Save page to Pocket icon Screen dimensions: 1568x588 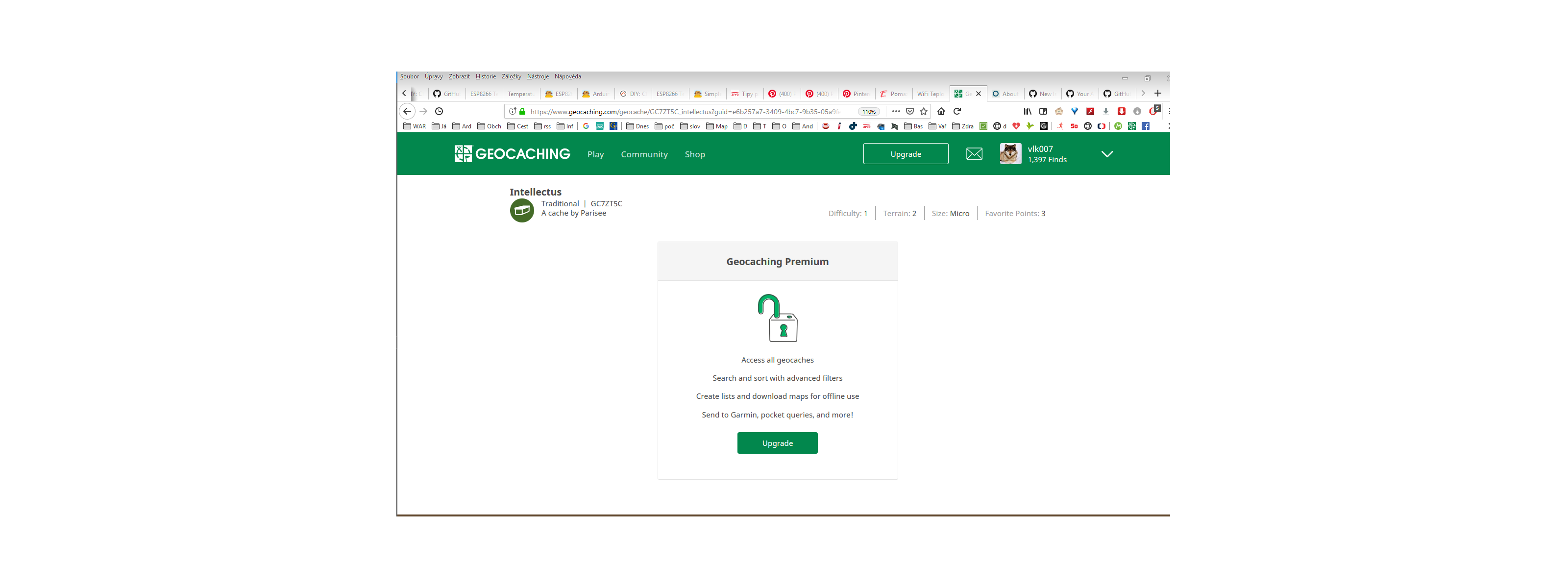pyautogui.click(x=909, y=111)
